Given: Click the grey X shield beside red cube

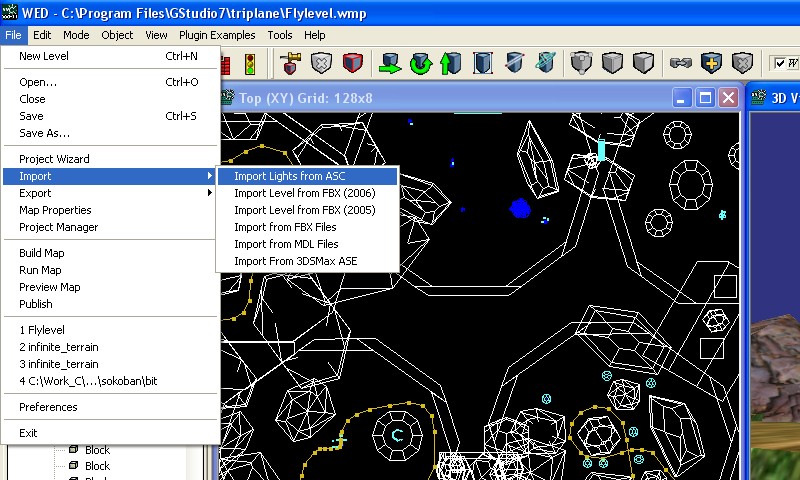Looking at the screenshot, I should click(x=321, y=63).
